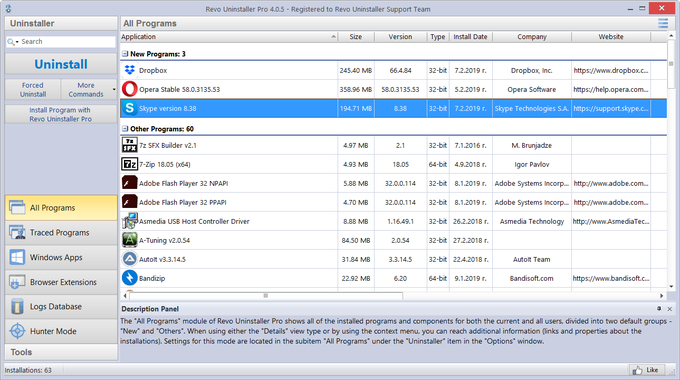This screenshot has height=380, width=680.
Task: Click the More Commands button
Action: coord(86,89)
